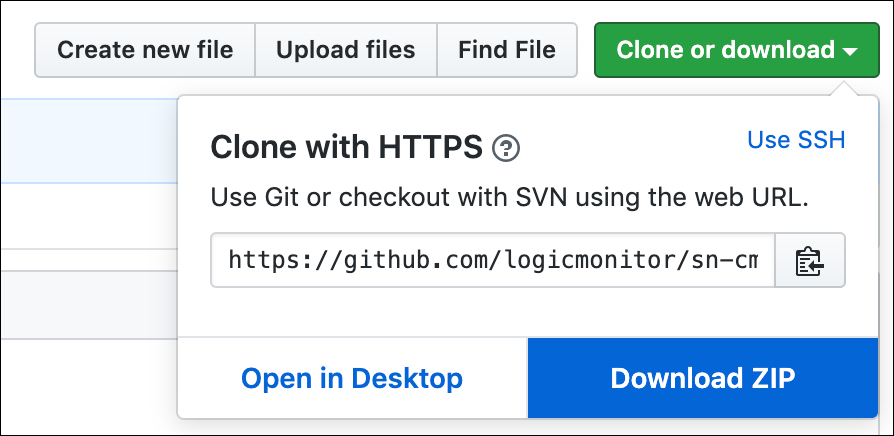Image resolution: width=894 pixels, height=436 pixels.
Task: Click the caret arrow on Clone or download
Action: coord(849,52)
